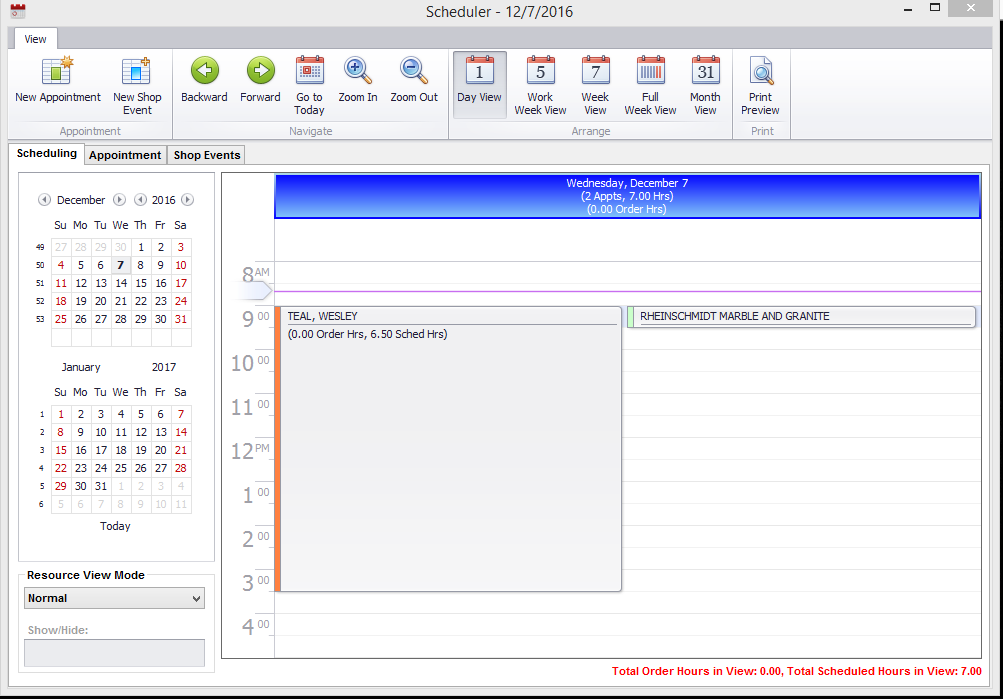Viewport: 1003px width, 699px height.
Task: Go Backward one day
Action: click(x=205, y=70)
